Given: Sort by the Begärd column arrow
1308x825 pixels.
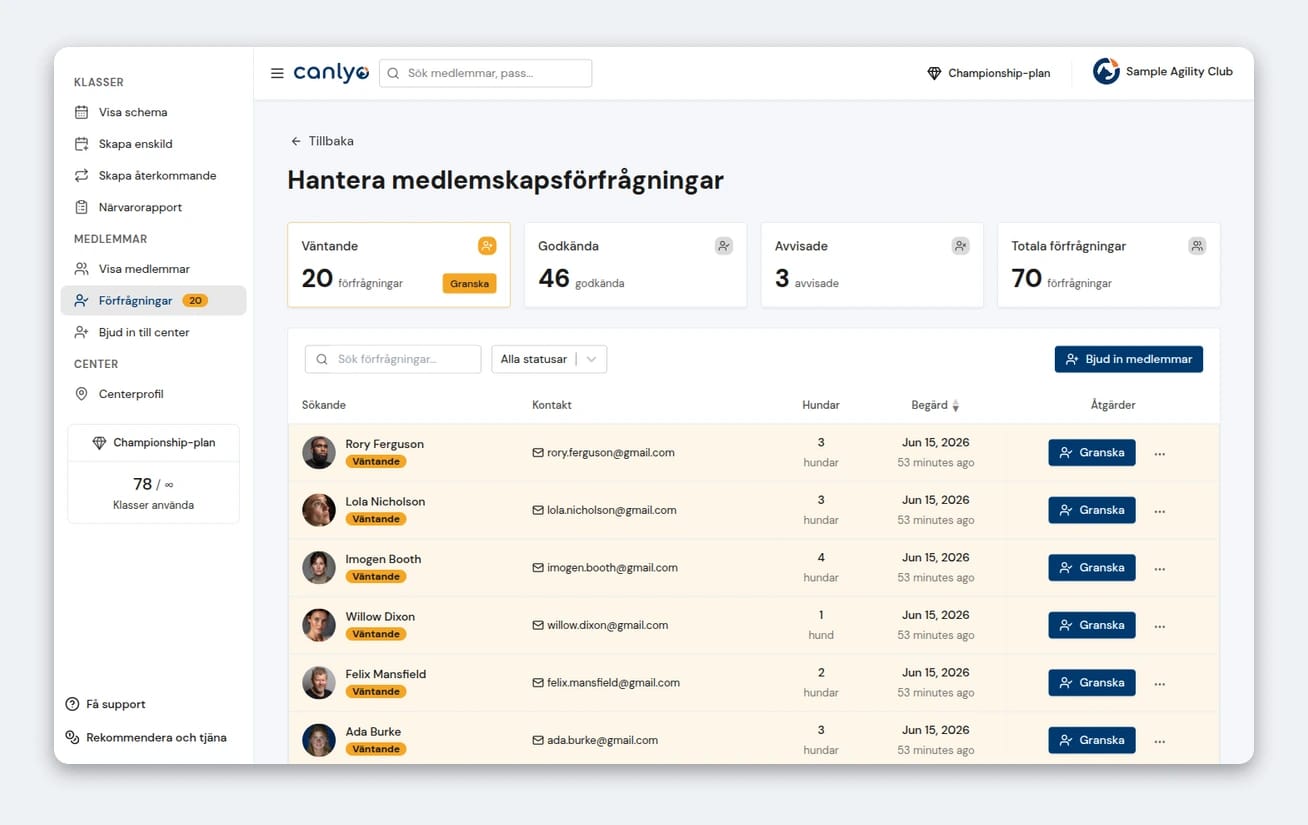Looking at the screenshot, I should click(x=955, y=406).
